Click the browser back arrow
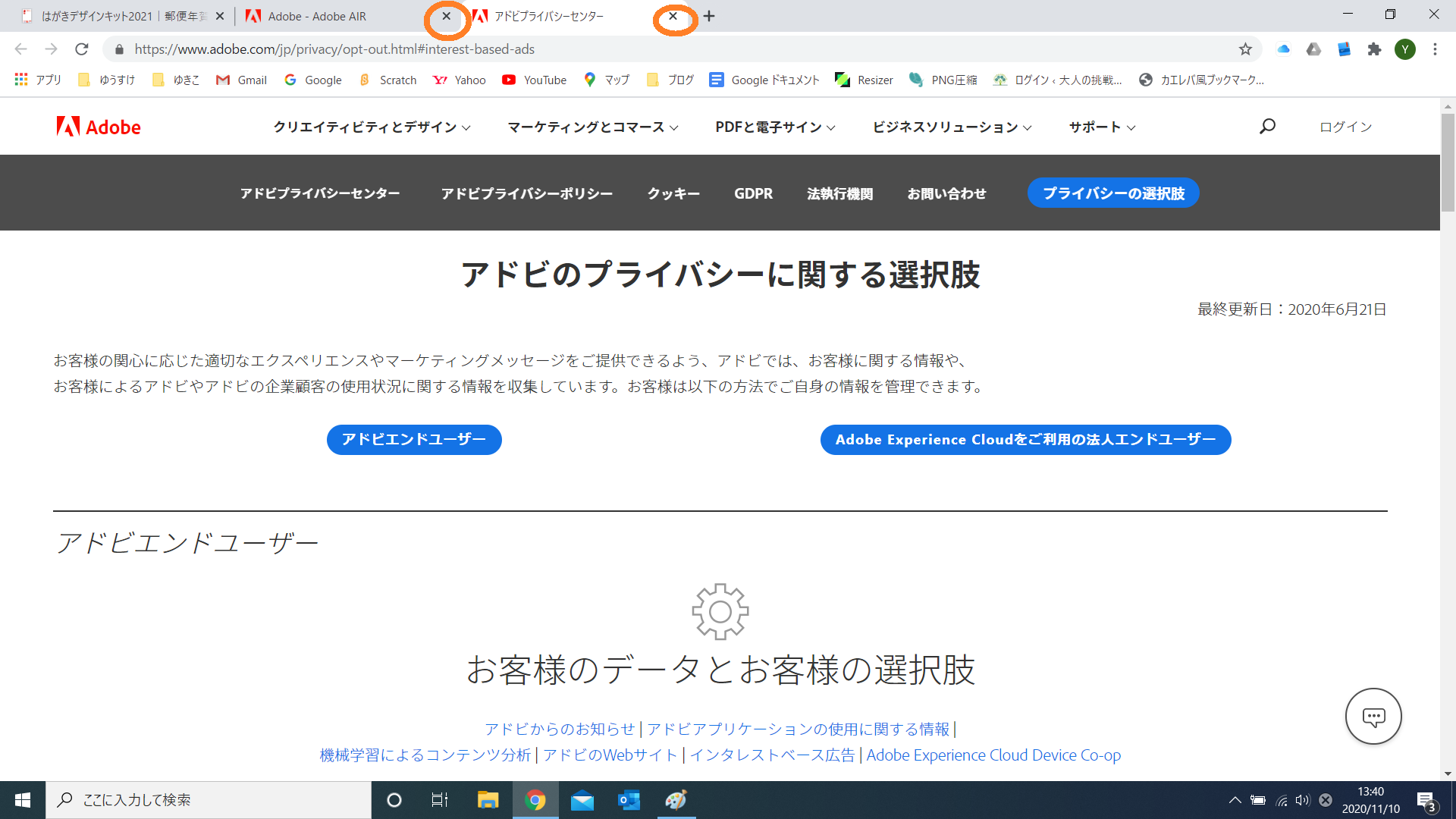1456x819 pixels. click(x=20, y=49)
